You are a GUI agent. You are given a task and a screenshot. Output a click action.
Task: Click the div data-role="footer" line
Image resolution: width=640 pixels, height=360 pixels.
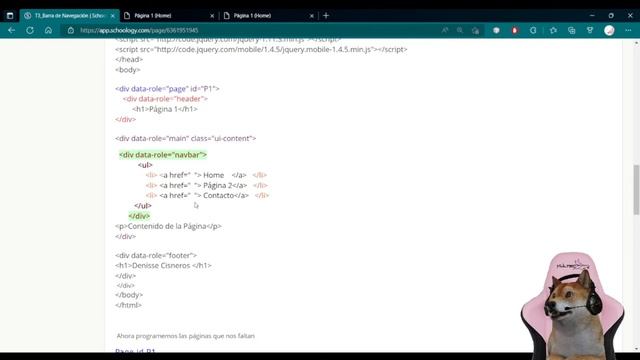click(156, 256)
